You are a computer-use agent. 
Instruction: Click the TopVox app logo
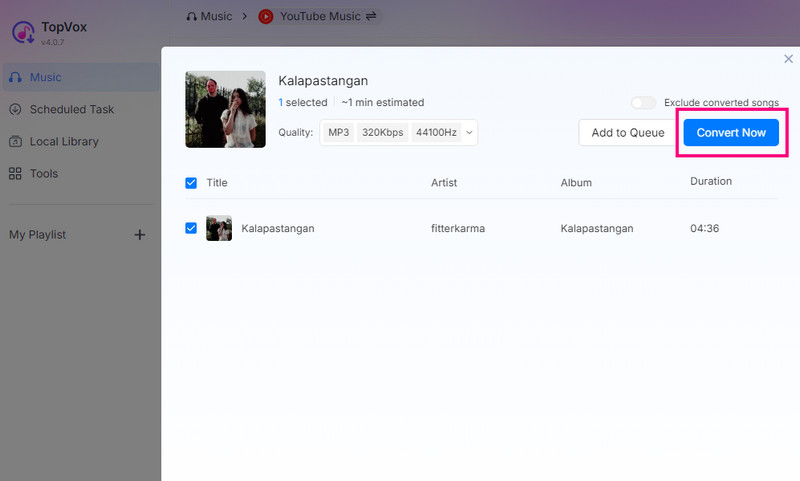[x=23, y=33]
